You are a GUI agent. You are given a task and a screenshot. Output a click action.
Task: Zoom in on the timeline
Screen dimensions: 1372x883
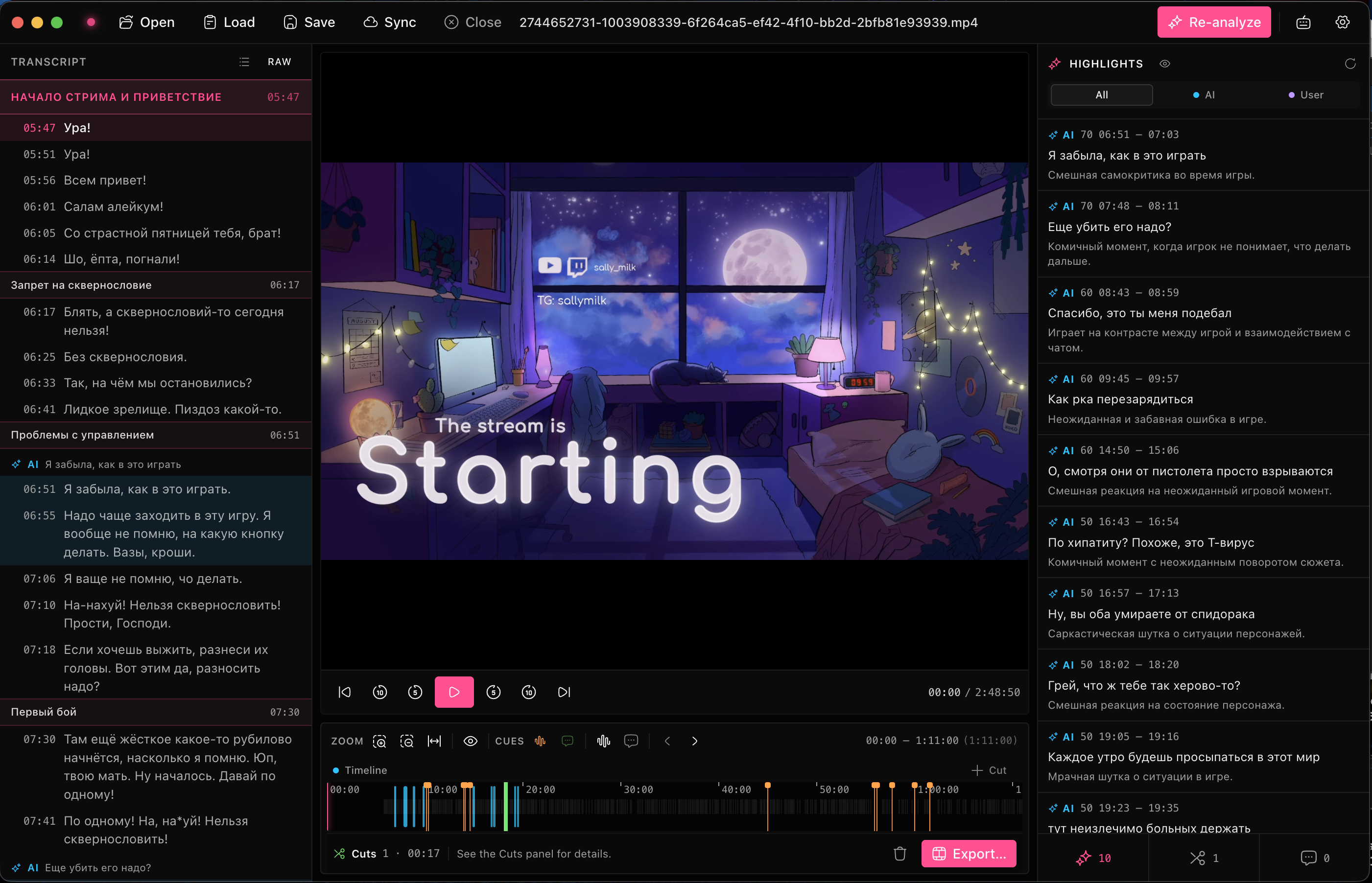point(379,741)
